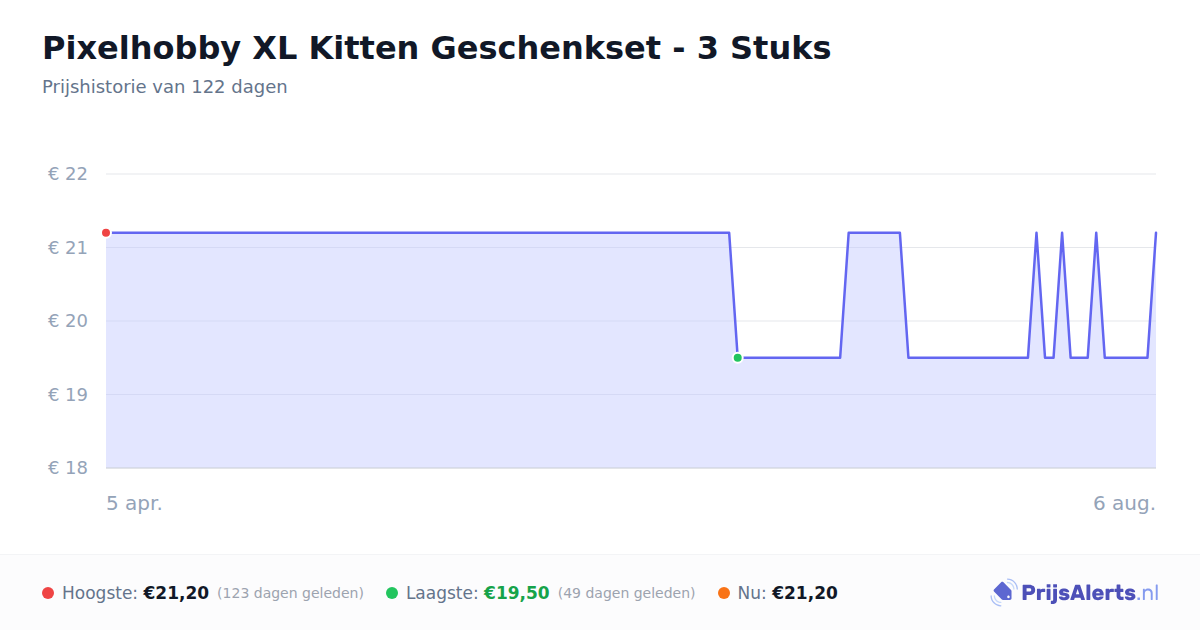
Task: Click the € 21 y-axis label
Action: (x=68, y=247)
